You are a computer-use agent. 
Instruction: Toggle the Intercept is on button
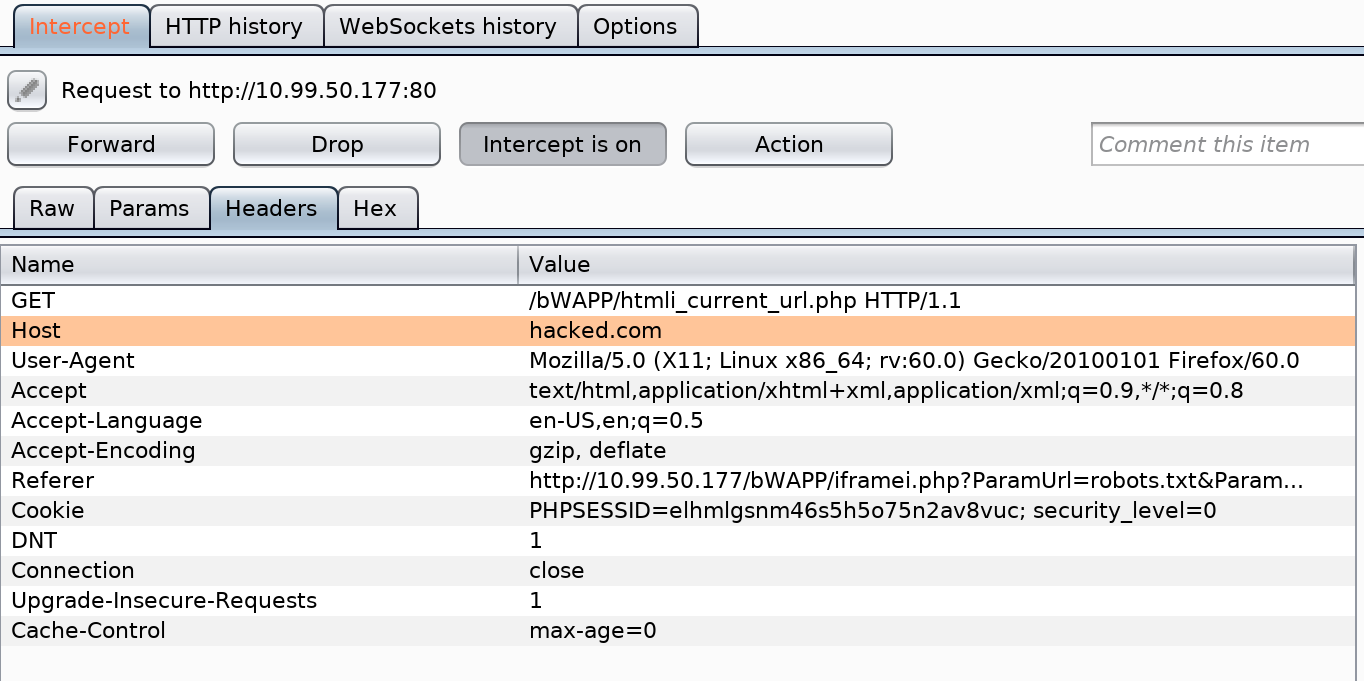point(563,144)
